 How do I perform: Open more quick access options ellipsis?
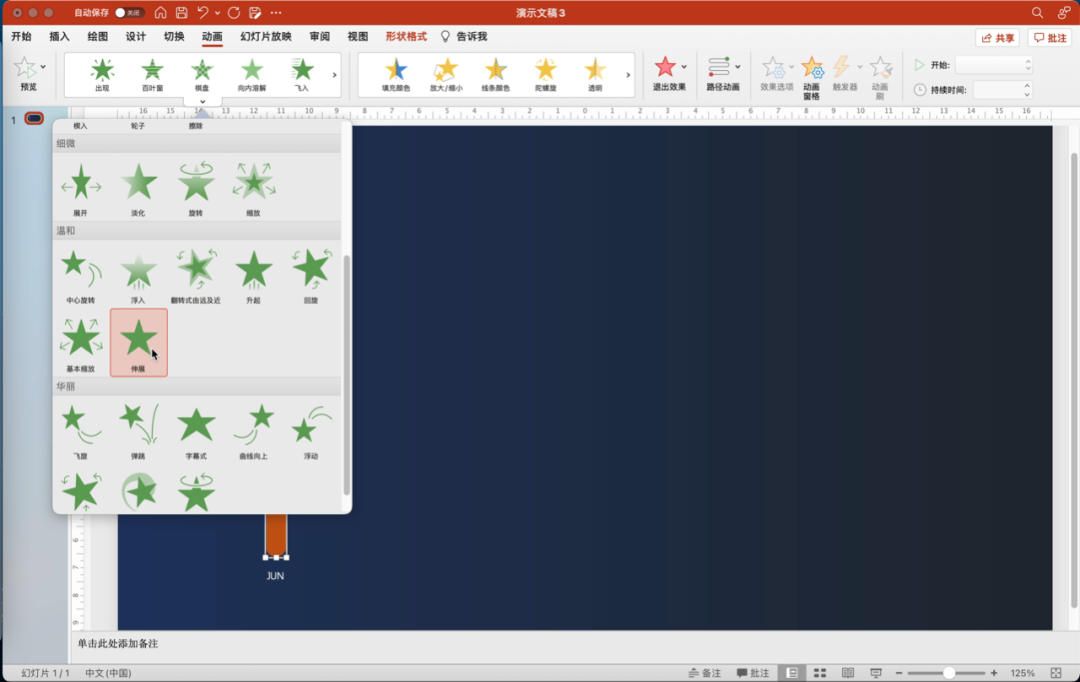(276, 12)
